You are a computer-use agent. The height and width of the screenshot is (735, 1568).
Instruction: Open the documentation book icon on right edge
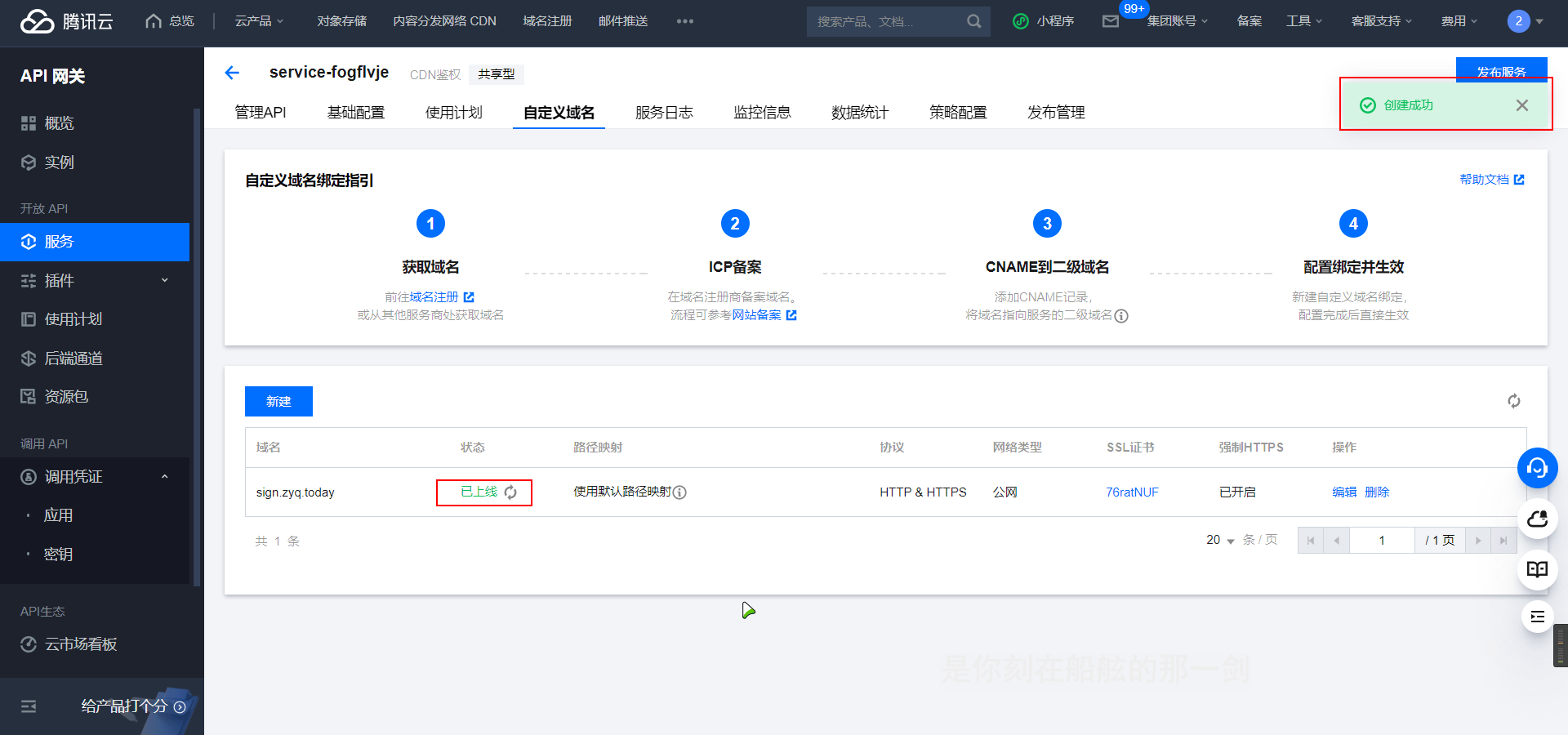[x=1537, y=570]
